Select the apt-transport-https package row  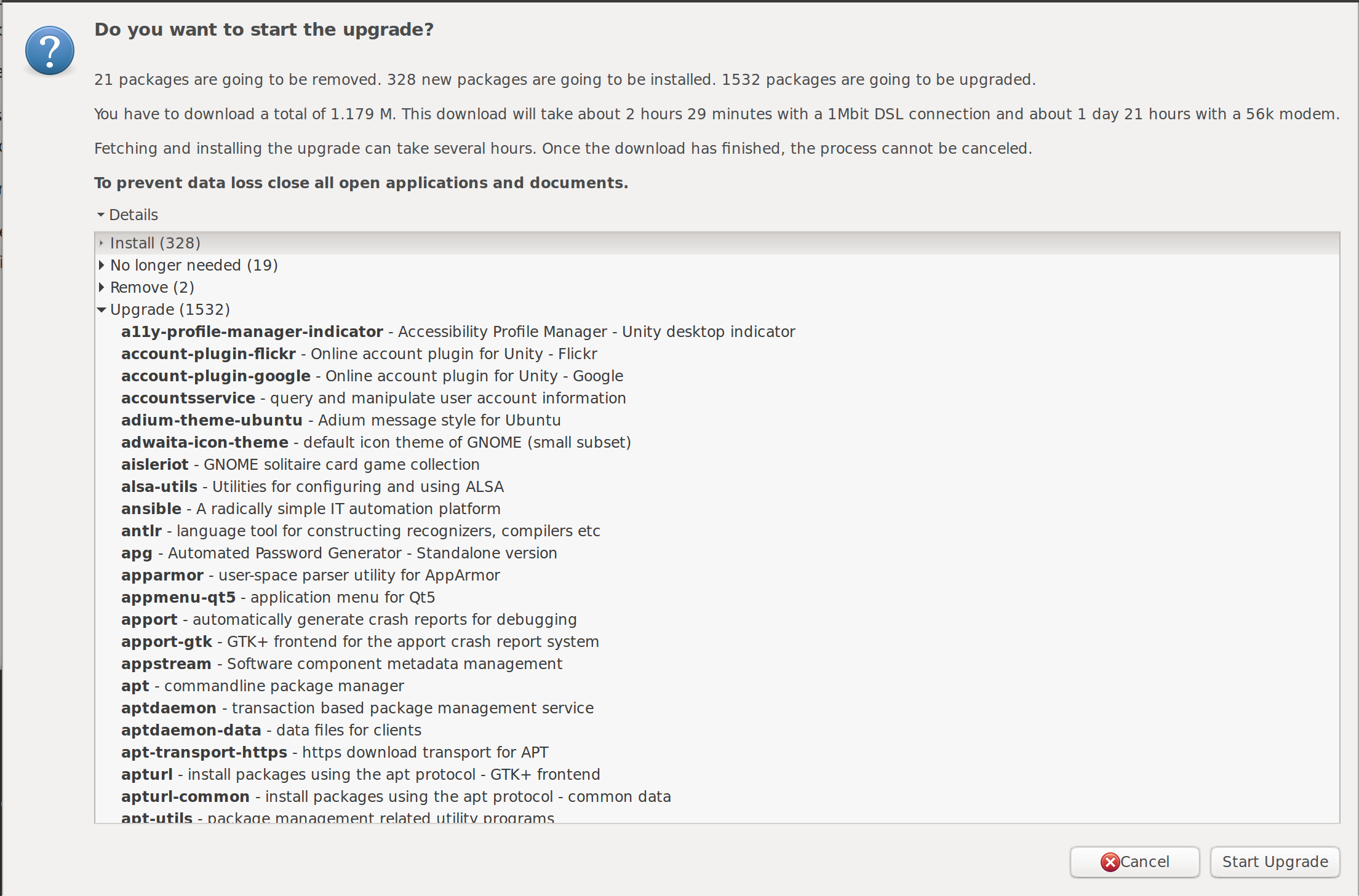[x=717, y=752]
